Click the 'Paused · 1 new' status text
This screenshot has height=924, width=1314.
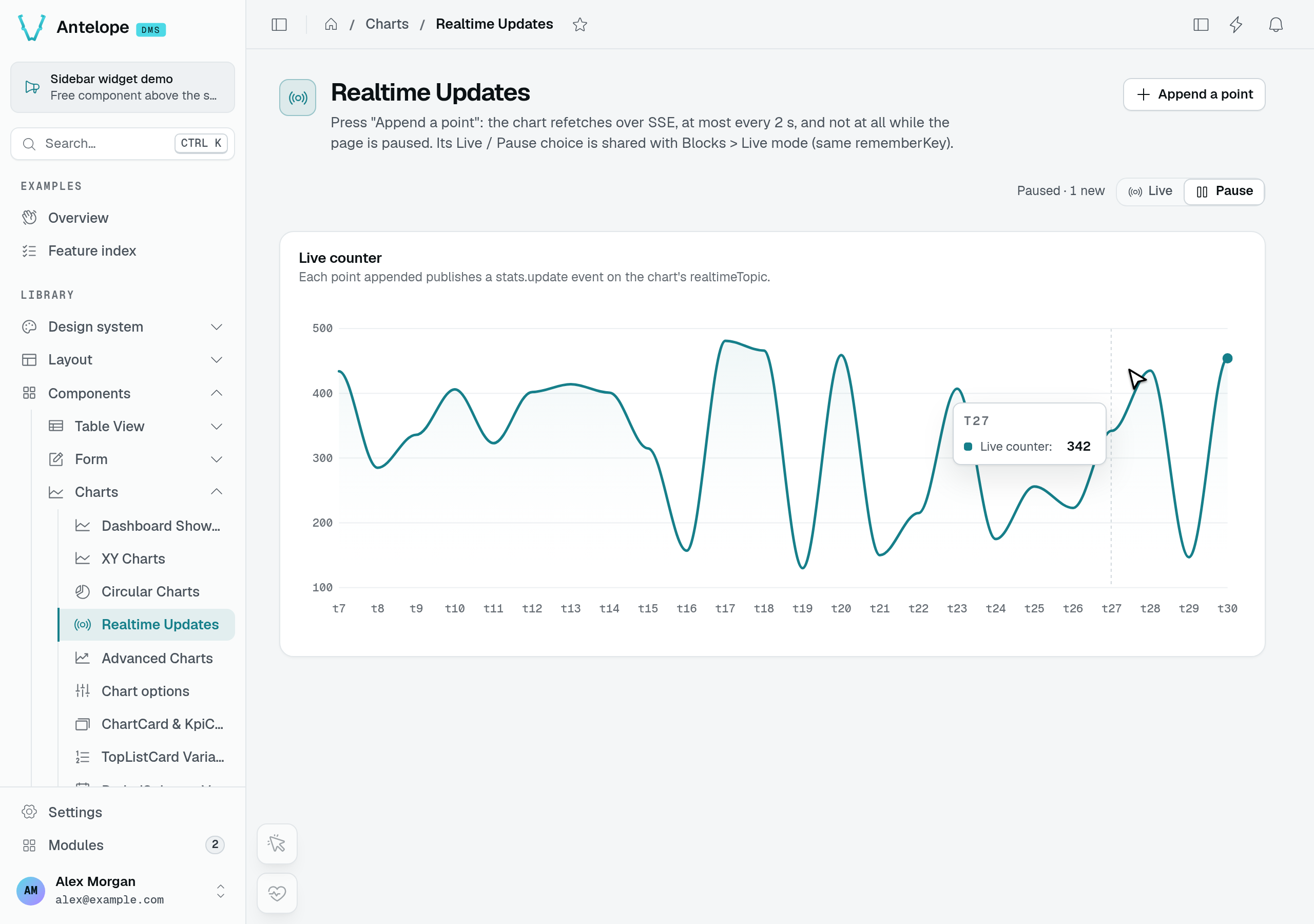[1060, 191]
